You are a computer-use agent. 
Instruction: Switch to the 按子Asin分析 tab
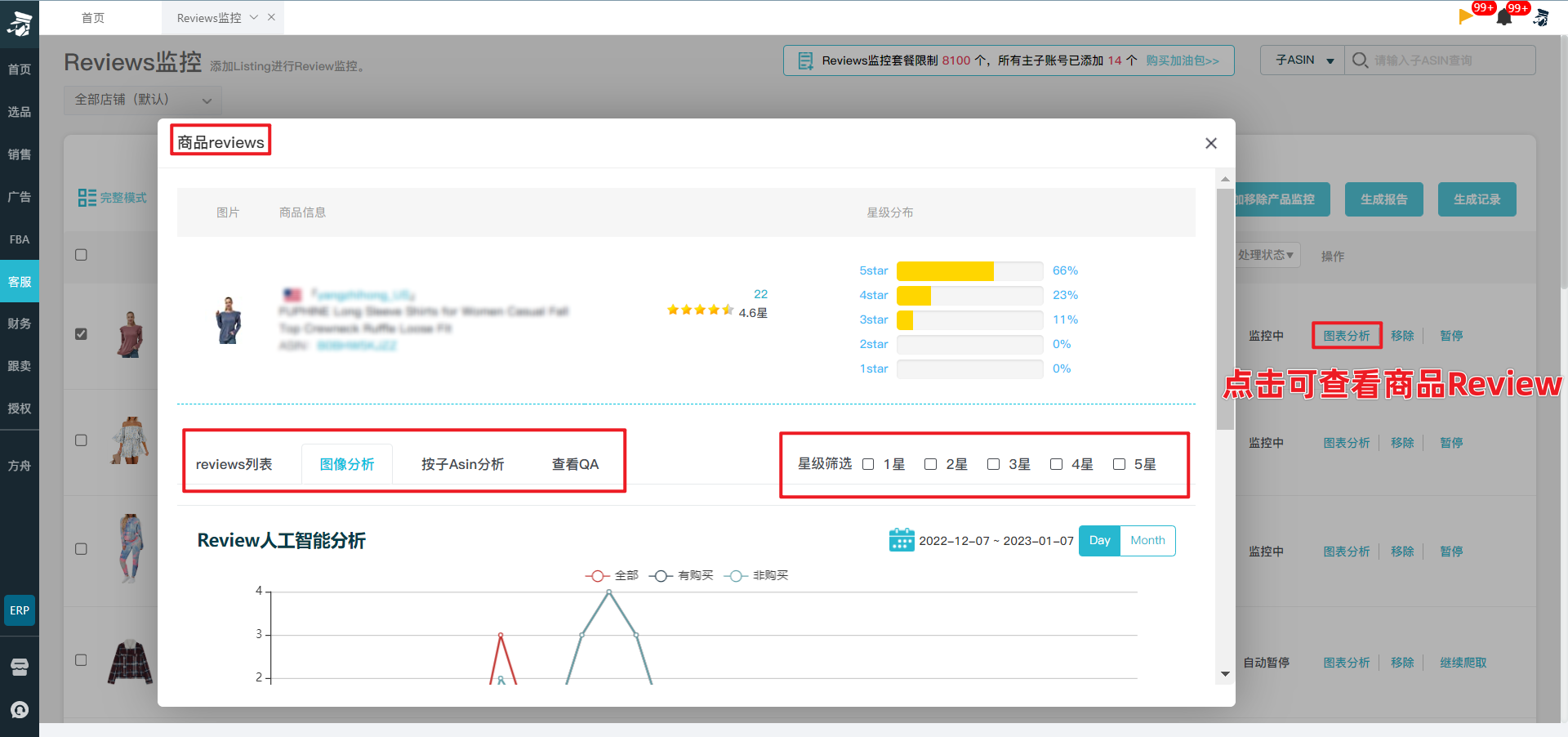(462, 464)
